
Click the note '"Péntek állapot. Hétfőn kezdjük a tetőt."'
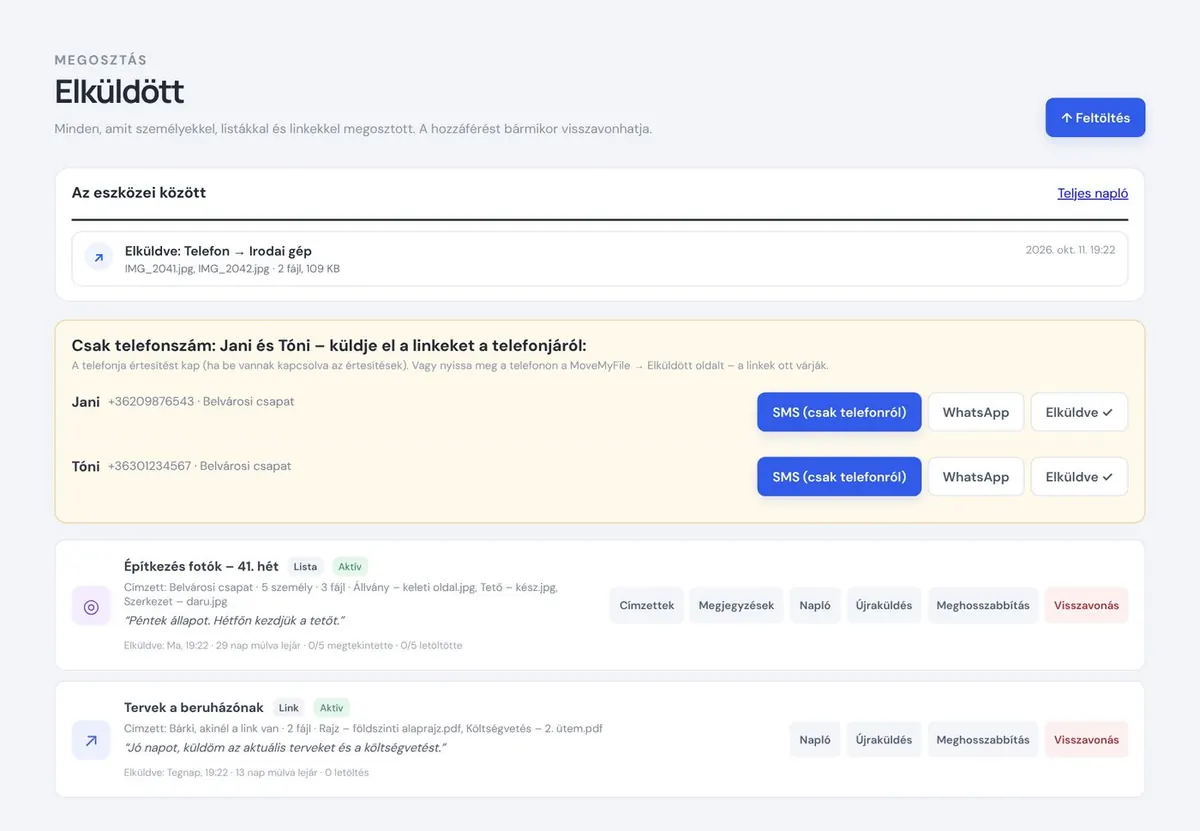(x=234, y=621)
